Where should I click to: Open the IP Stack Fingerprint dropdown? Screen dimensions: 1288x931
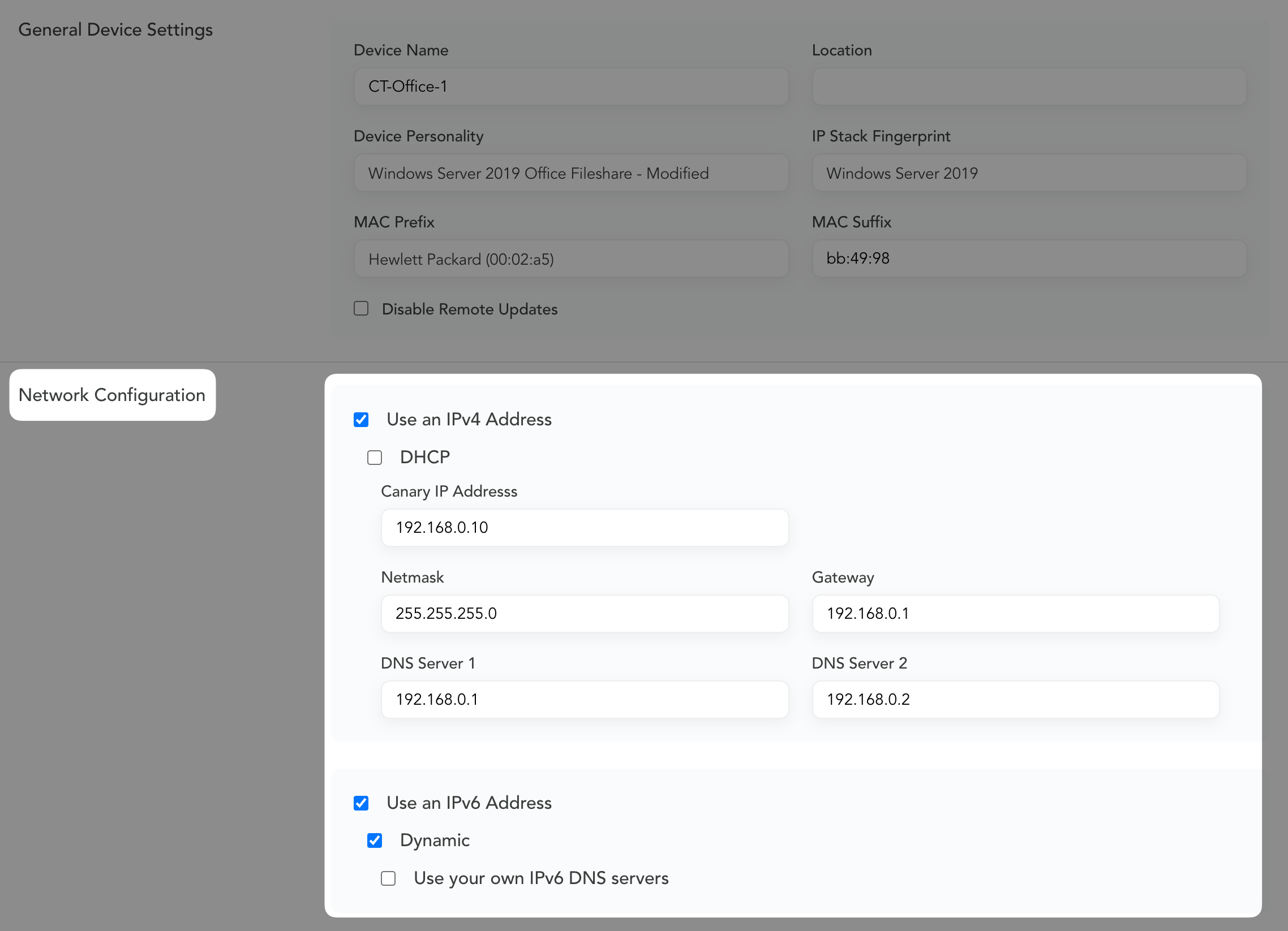(1028, 173)
